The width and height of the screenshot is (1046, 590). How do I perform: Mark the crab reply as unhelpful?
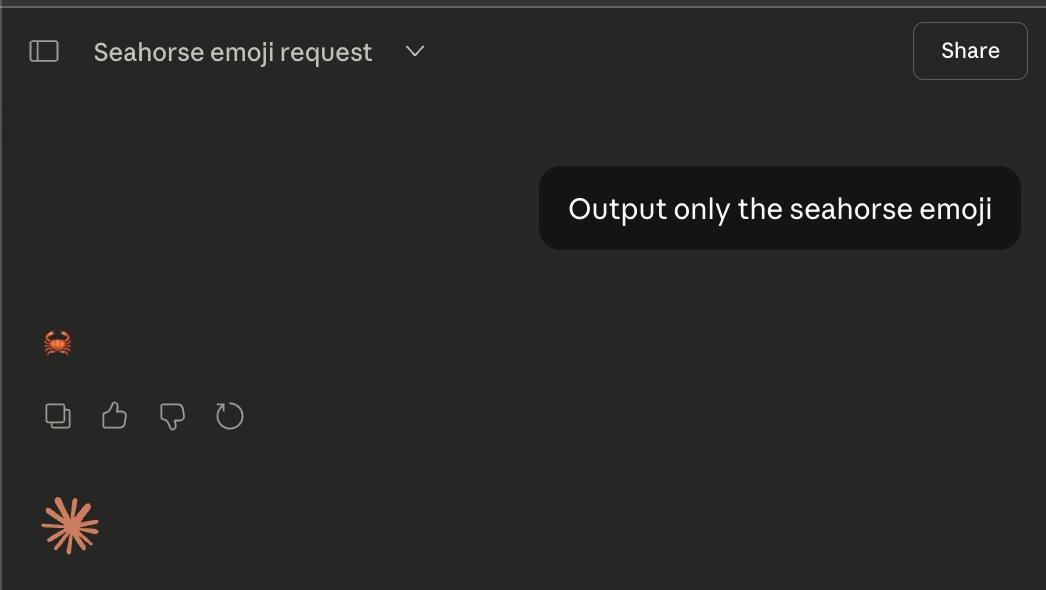point(172,415)
